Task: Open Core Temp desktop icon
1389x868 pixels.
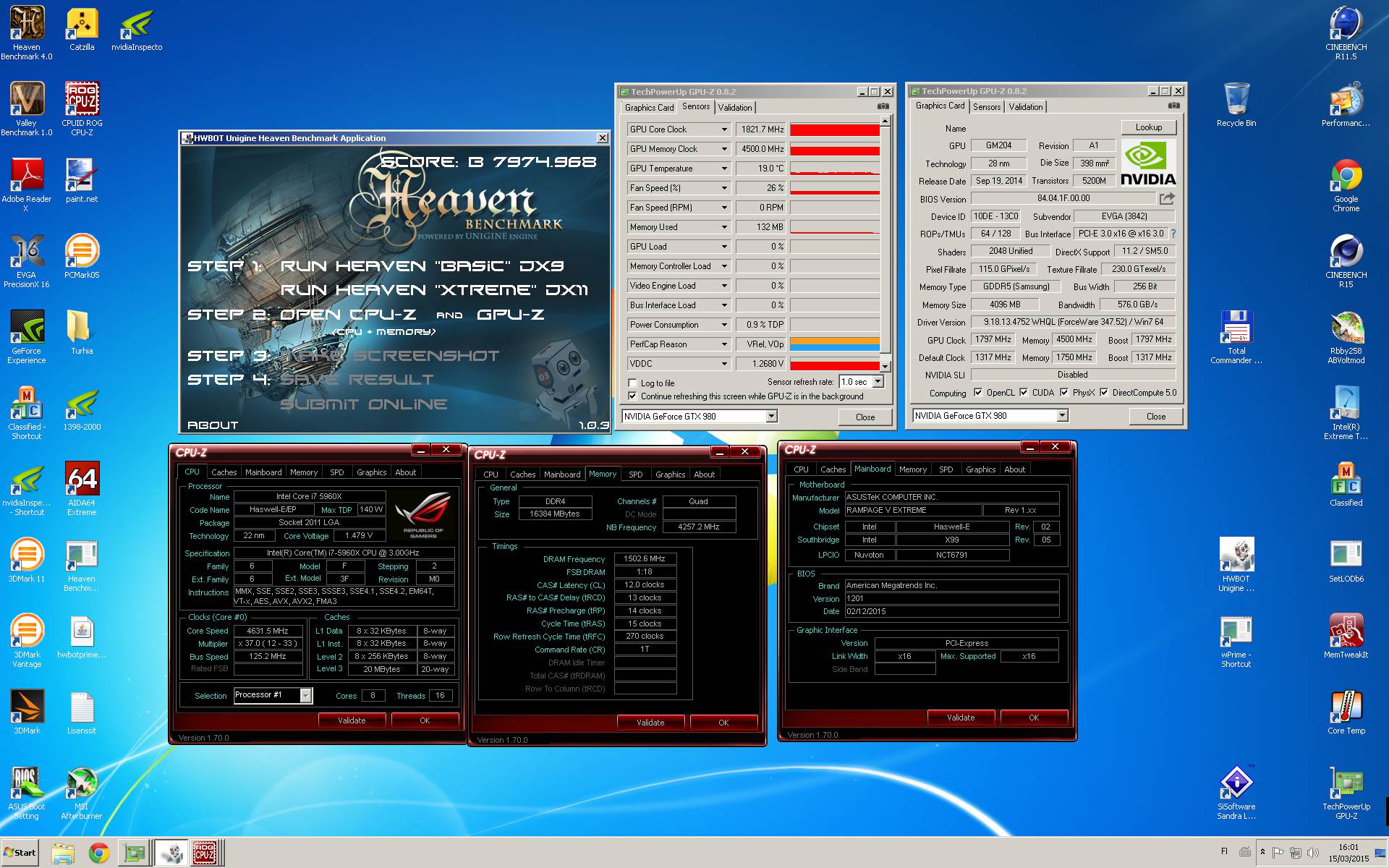Action: [1346, 712]
